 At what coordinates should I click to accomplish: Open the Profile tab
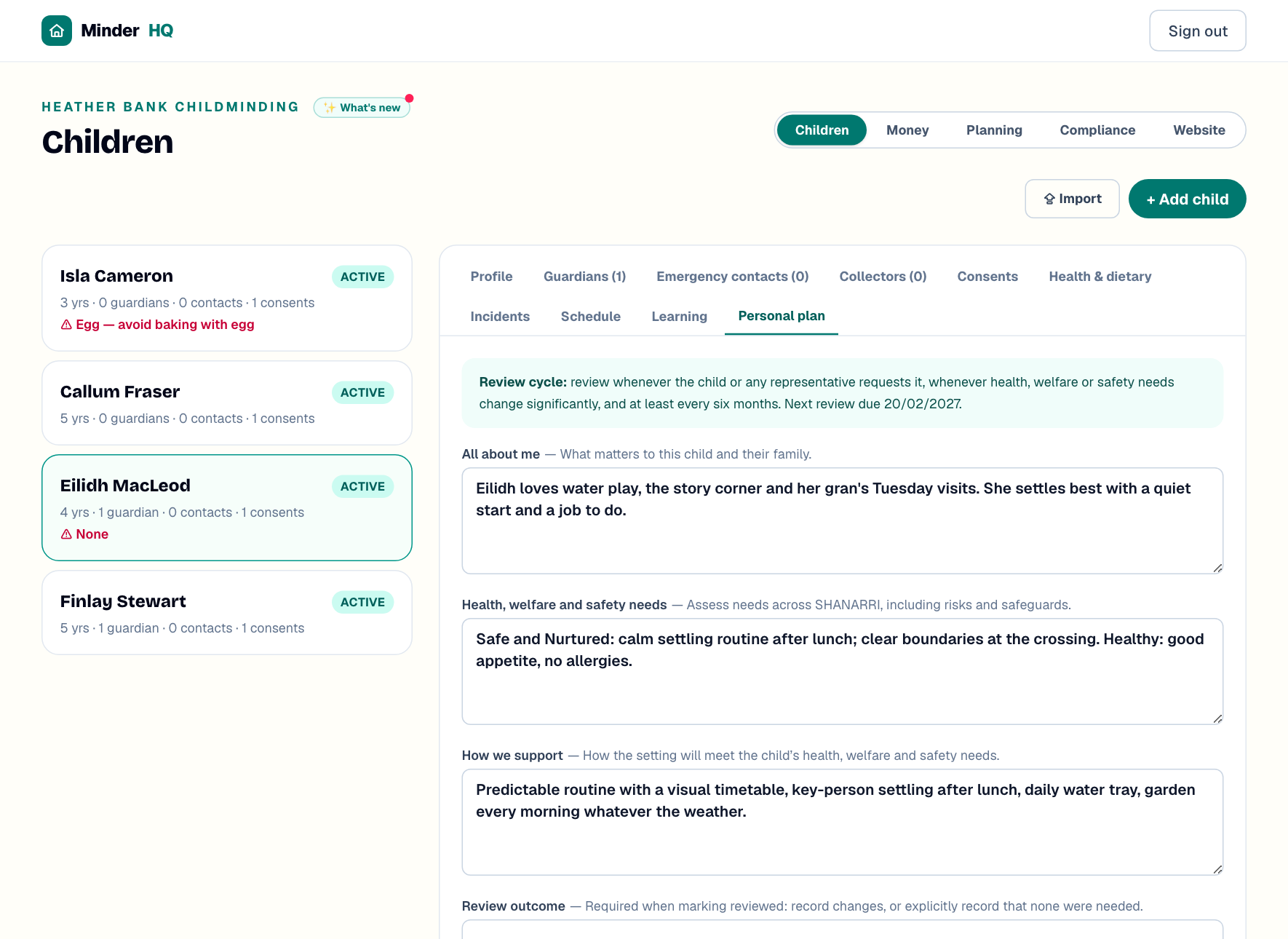pos(491,277)
